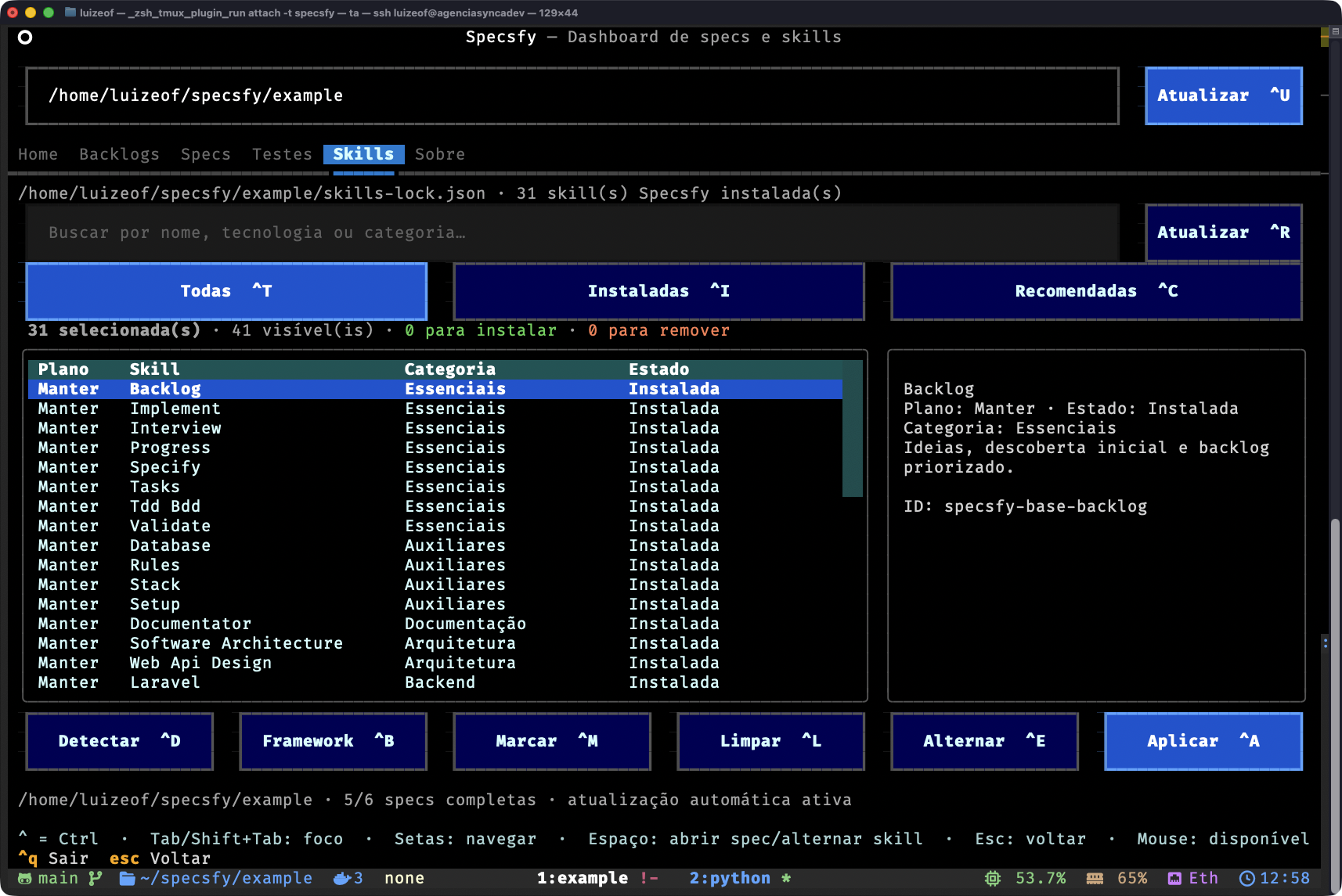Select the Web Api Design skill row
This screenshot has width=1342, height=896.
click(x=435, y=663)
